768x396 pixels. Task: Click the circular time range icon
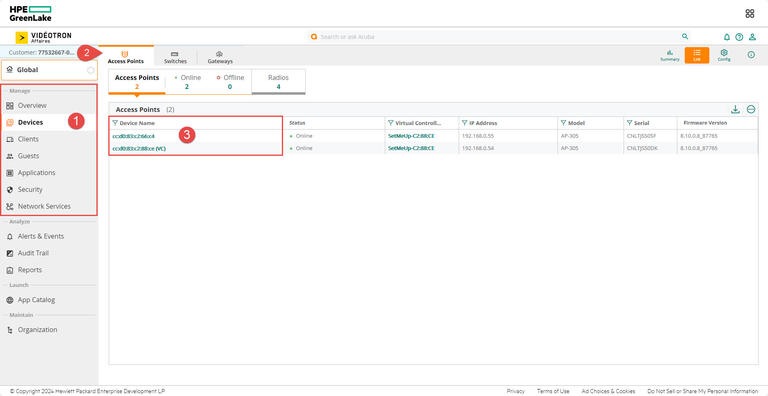click(751, 55)
